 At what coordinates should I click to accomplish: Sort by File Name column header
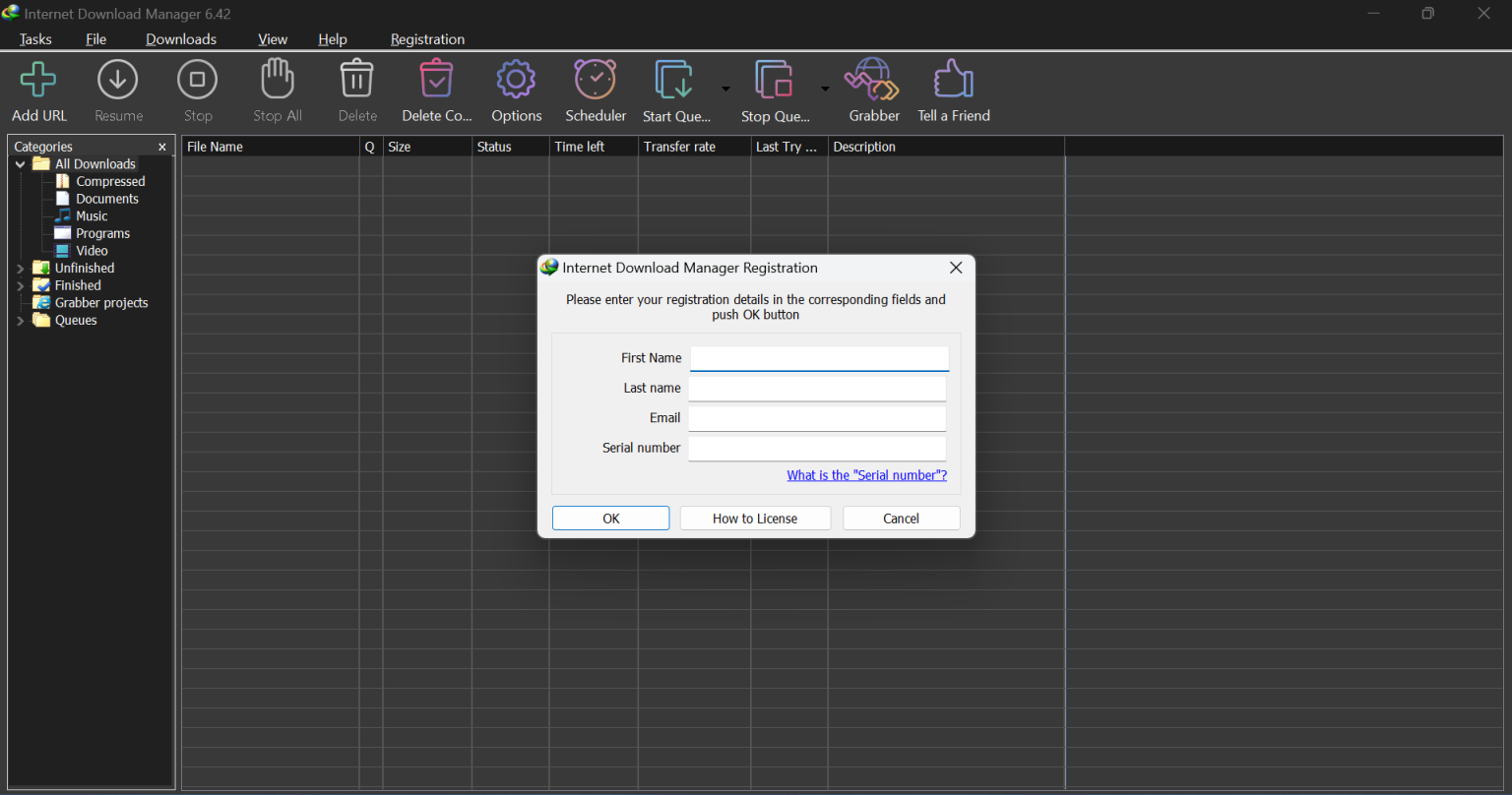coord(271,147)
